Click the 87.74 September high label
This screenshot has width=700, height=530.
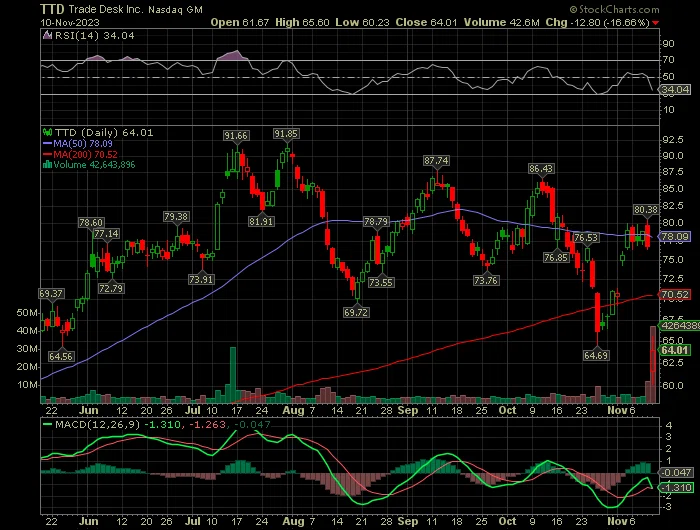pyautogui.click(x=436, y=160)
